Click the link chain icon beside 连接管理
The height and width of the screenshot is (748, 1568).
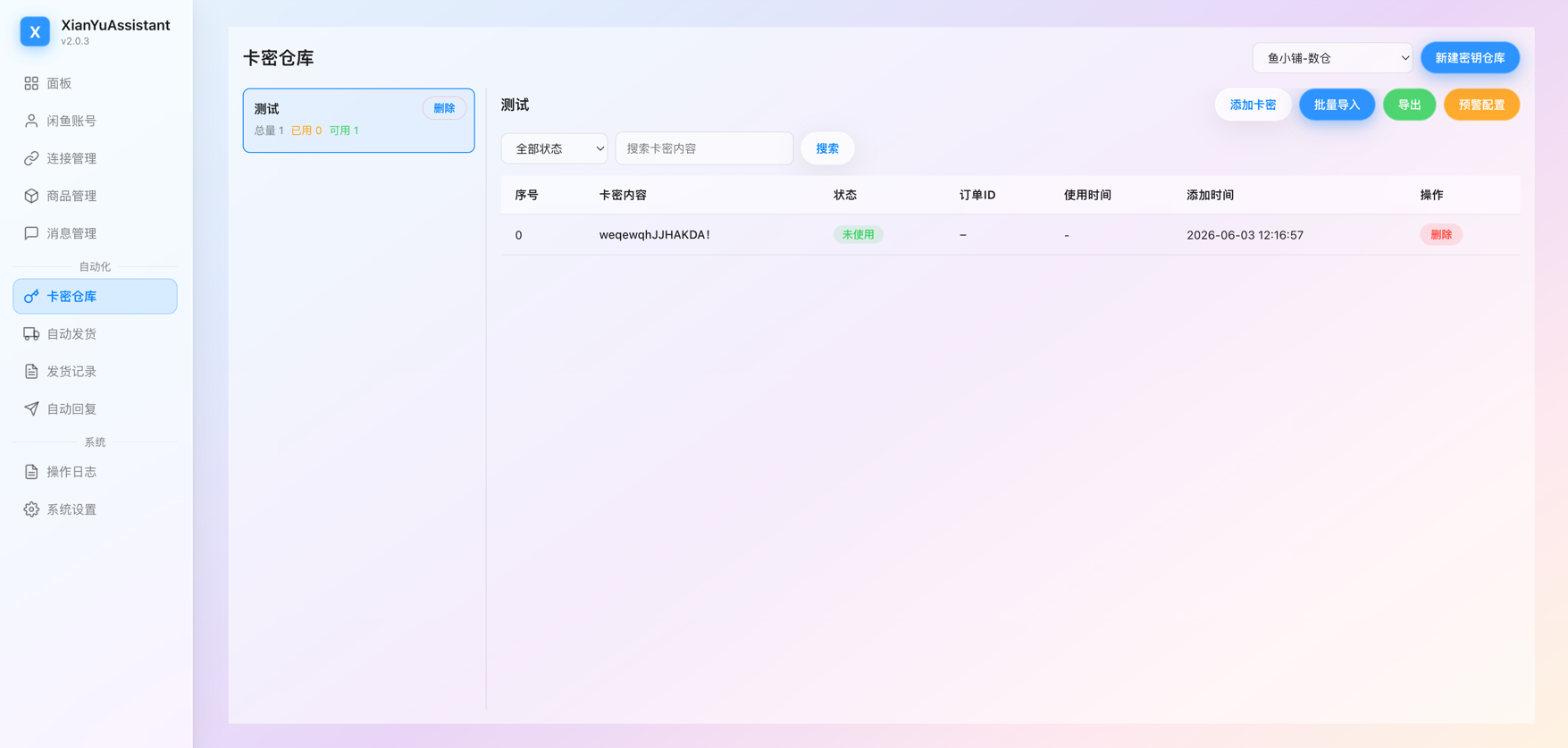click(x=31, y=158)
